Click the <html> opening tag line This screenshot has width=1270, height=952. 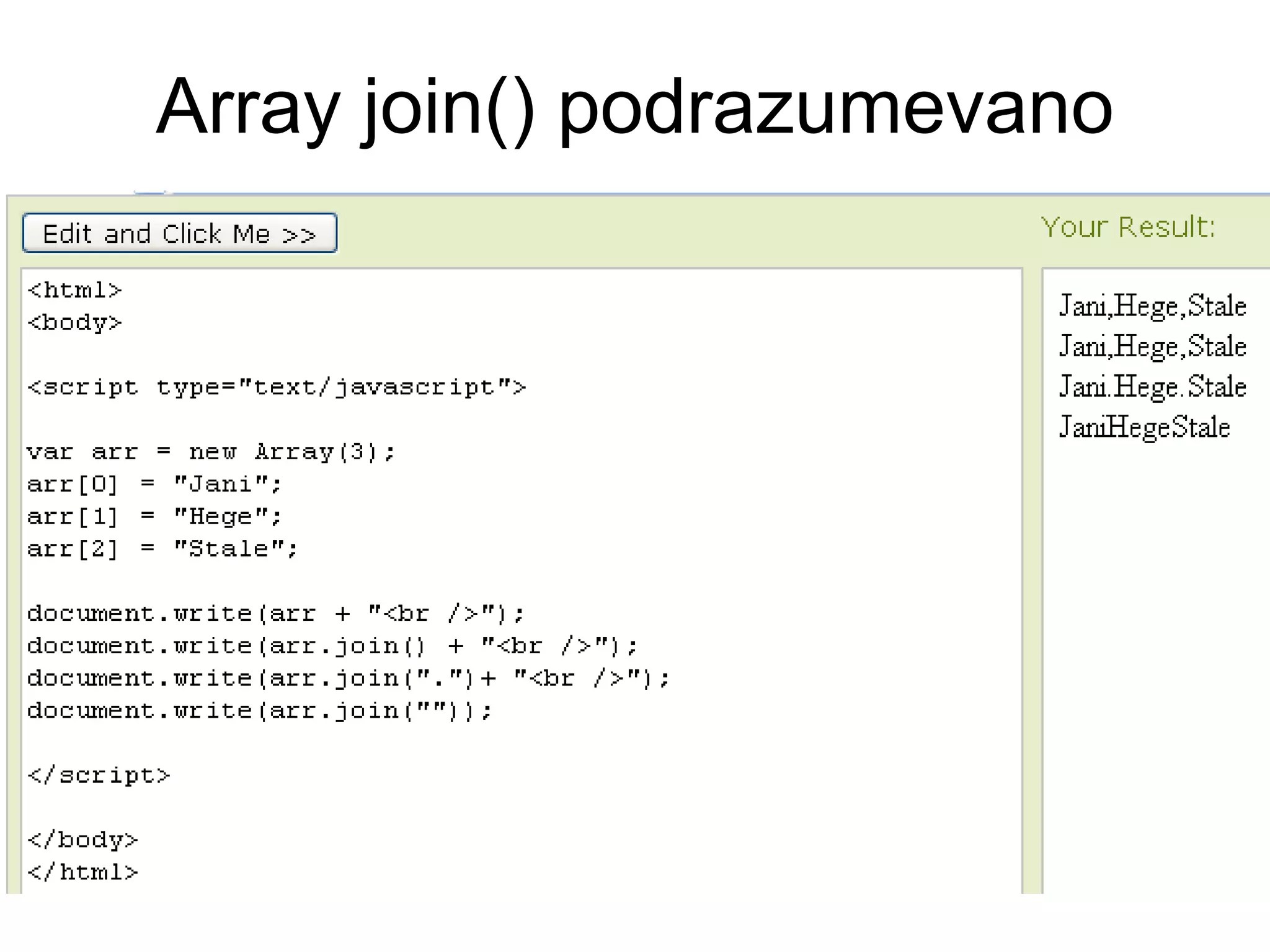[x=74, y=290]
